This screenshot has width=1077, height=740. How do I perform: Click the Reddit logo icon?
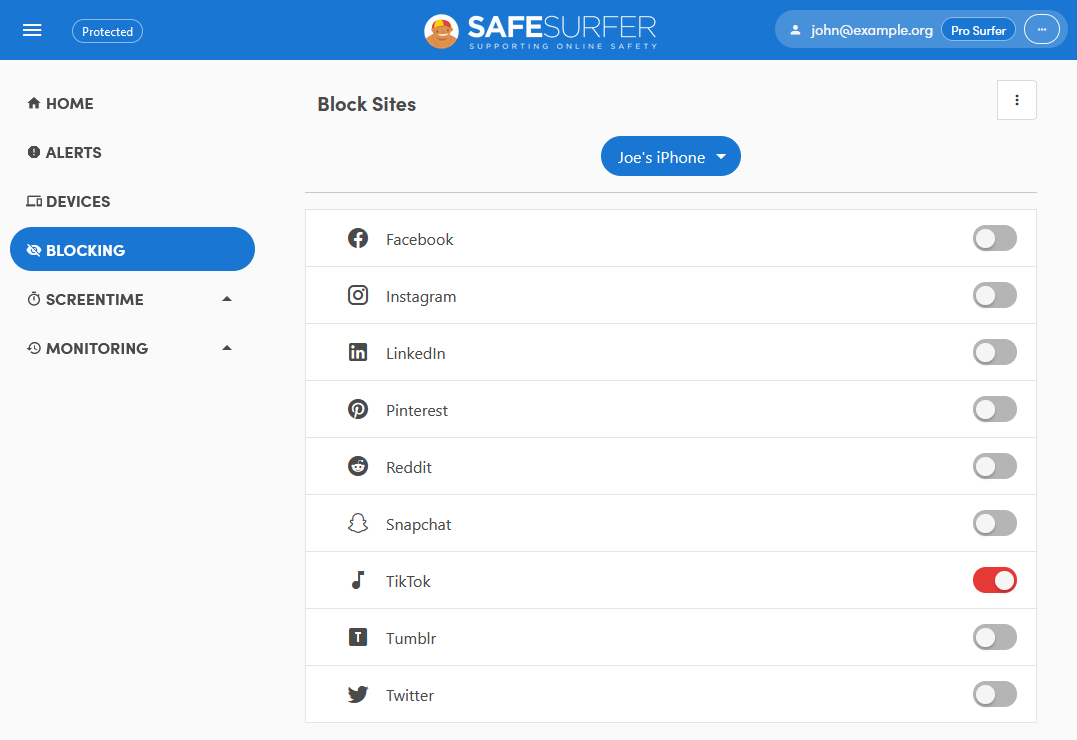(358, 466)
